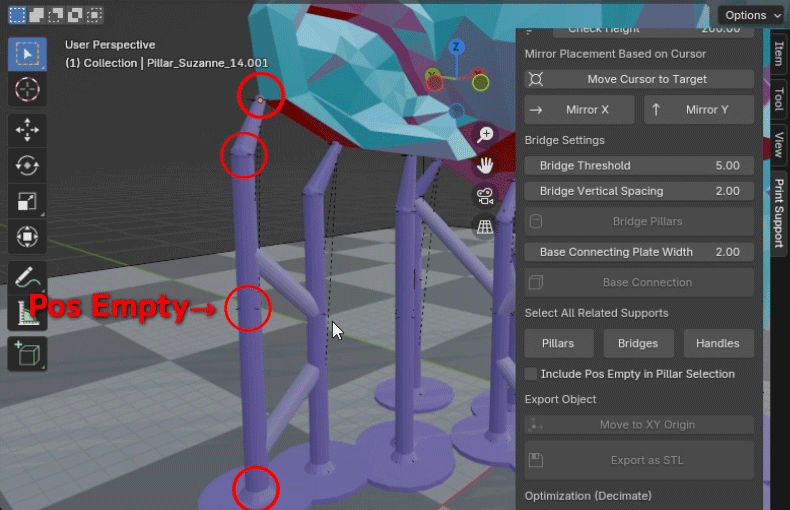The width and height of the screenshot is (790, 510).
Task: Select all related Handles
Action: 718,343
